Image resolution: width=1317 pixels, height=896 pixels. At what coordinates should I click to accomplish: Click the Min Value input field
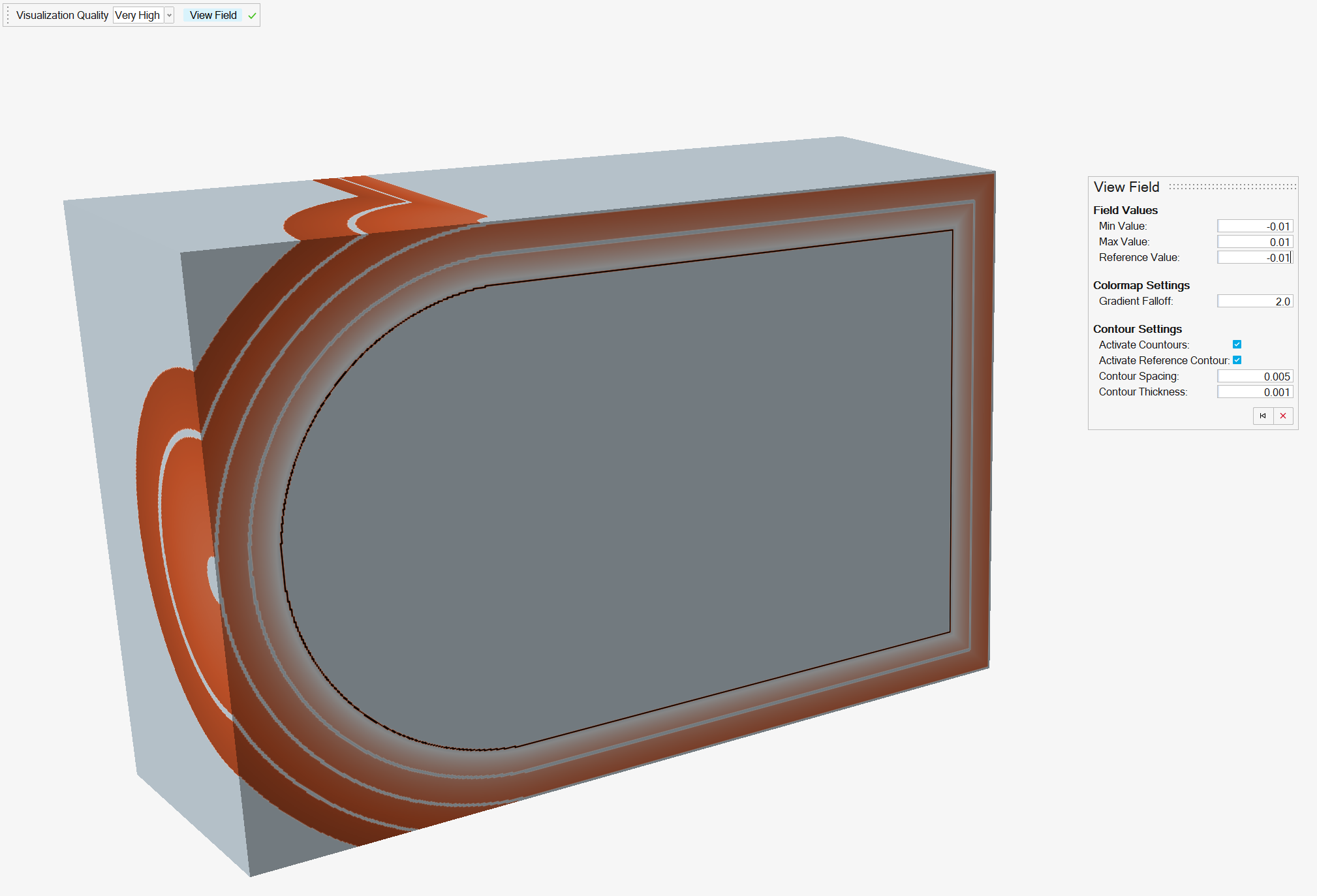(1254, 226)
